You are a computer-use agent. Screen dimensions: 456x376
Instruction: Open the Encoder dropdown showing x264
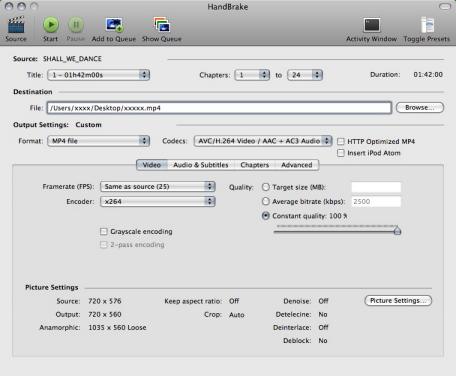click(x=158, y=201)
